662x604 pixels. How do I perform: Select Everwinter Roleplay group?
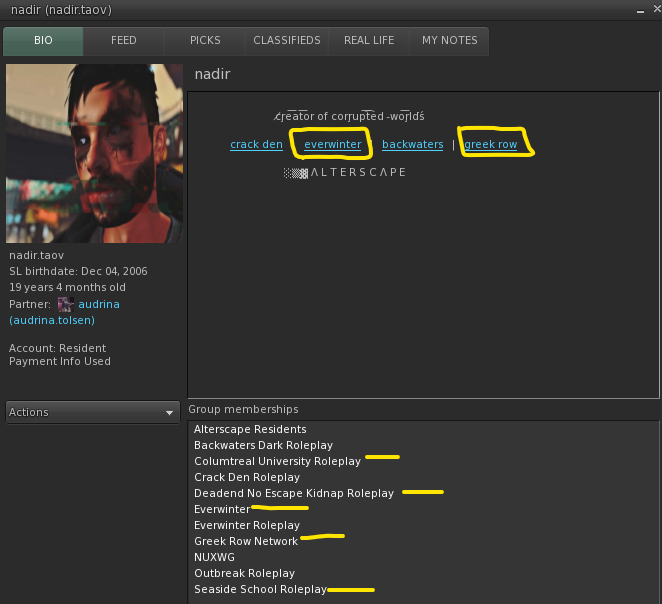point(247,525)
